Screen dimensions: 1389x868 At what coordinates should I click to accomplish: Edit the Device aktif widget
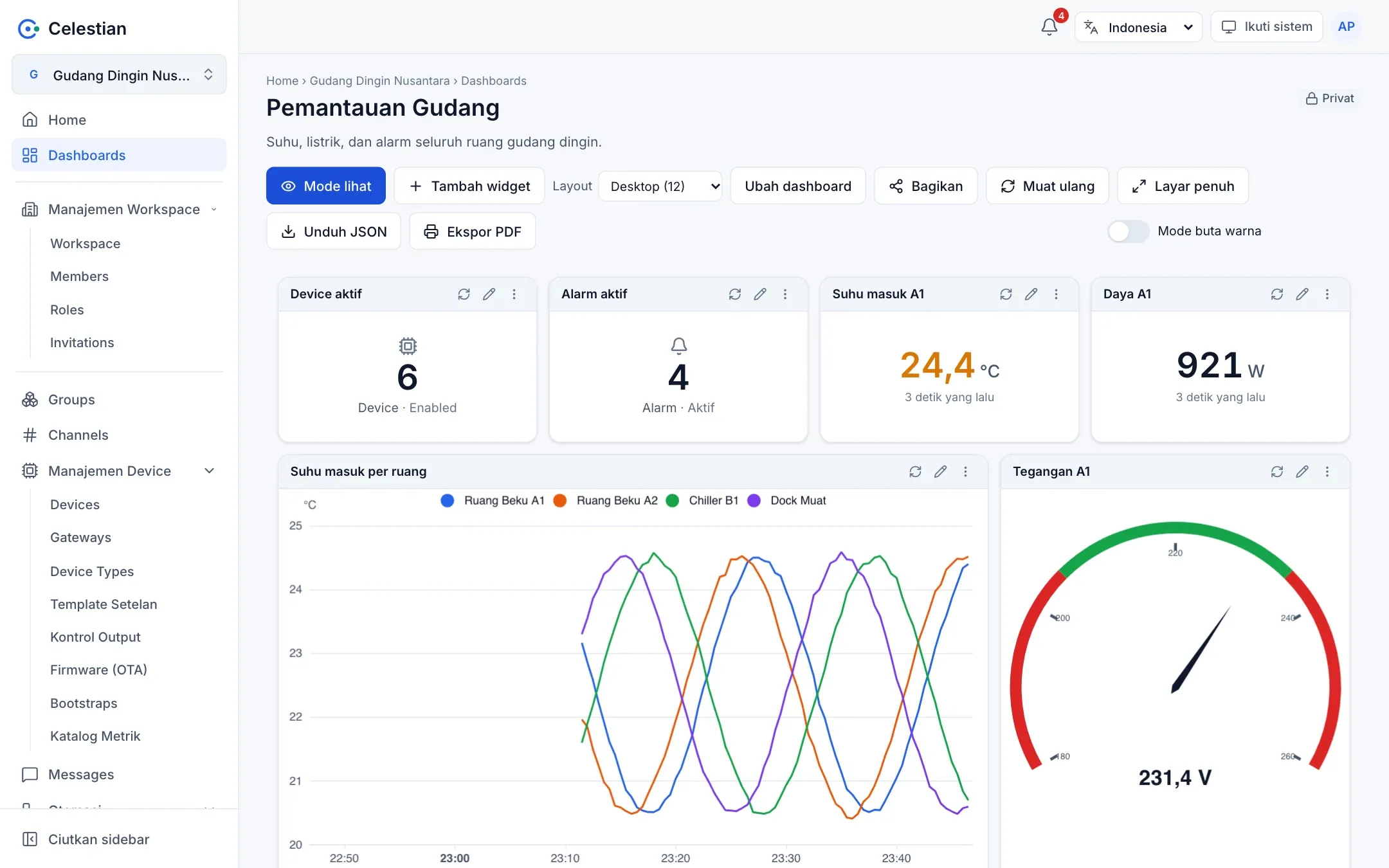point(489,294)
